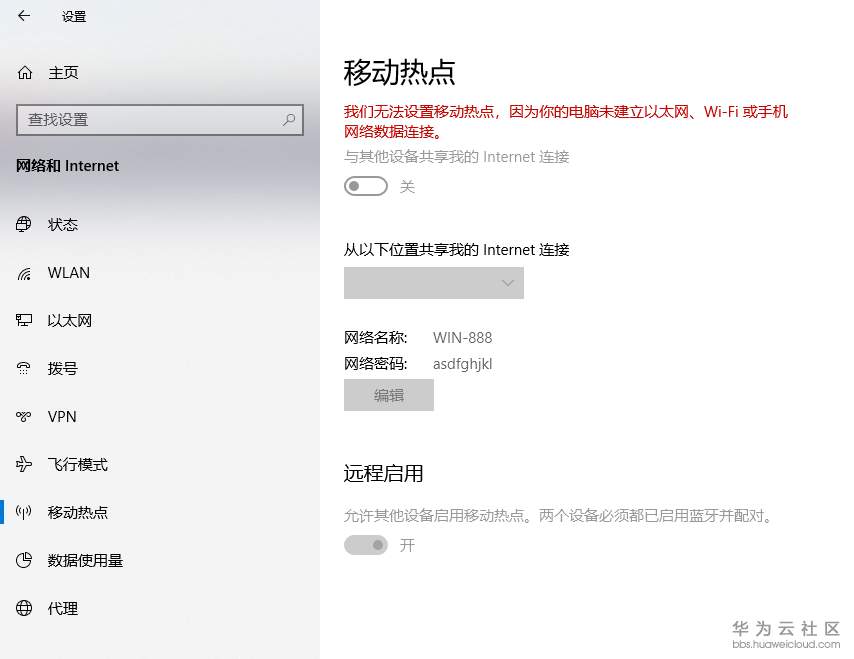Image resolution: width=854 pixels, height=659 pixels.
Task: Click the airplane icon for 飞行模式
Action: click(23, 464)
